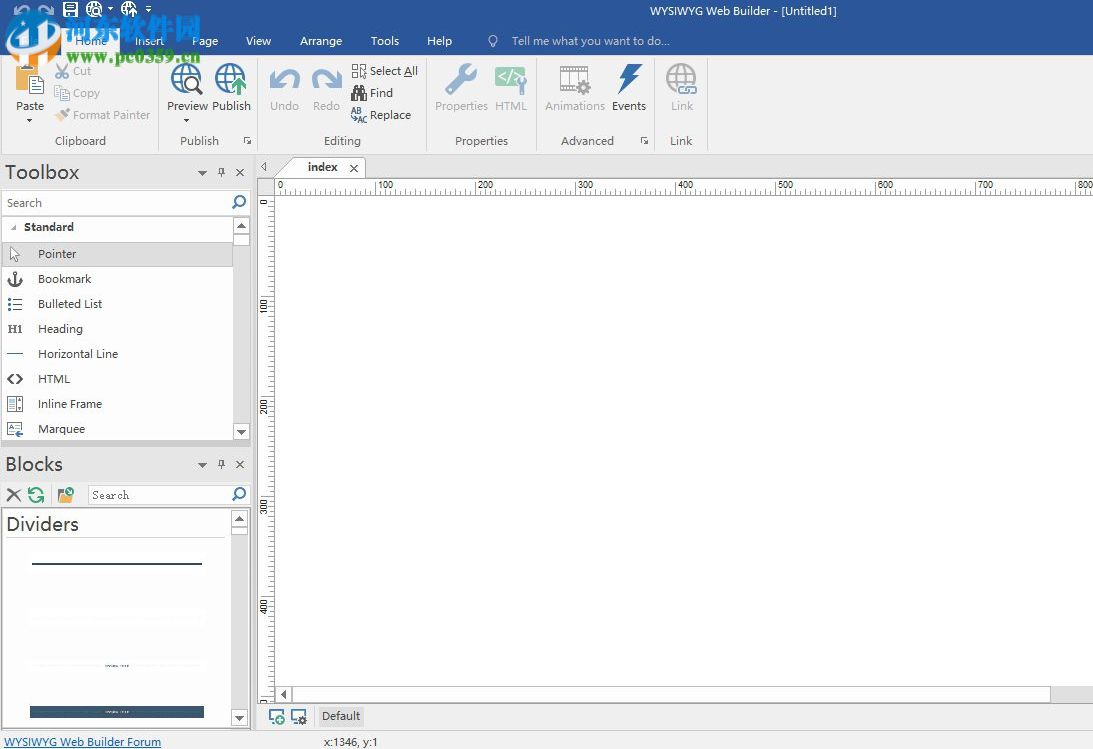Choose the Bulleted List tool
The width and height of the screenshot is (1093, 749).
tap(70, 304)
